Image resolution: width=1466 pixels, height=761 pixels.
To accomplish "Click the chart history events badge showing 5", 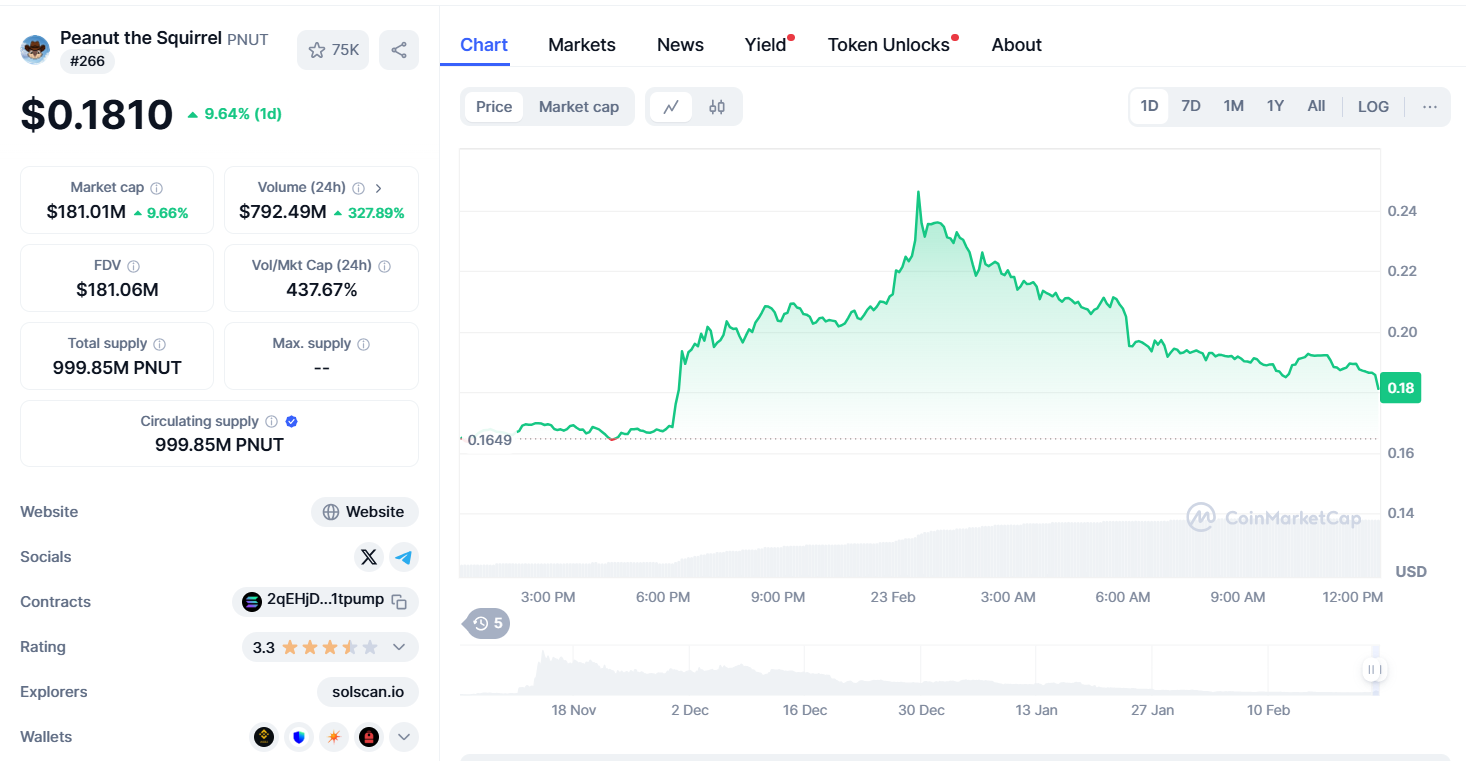I will tap(488, 624).
